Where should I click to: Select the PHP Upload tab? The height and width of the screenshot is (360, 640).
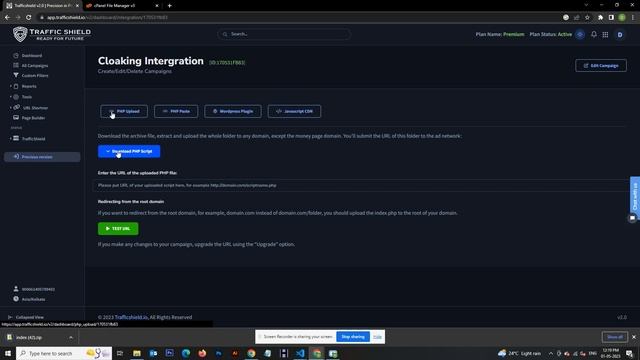click(x=124, y=111)
